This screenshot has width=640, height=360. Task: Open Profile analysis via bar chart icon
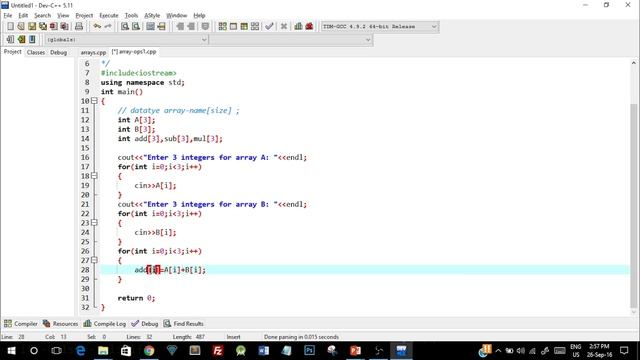click(298, 27)
